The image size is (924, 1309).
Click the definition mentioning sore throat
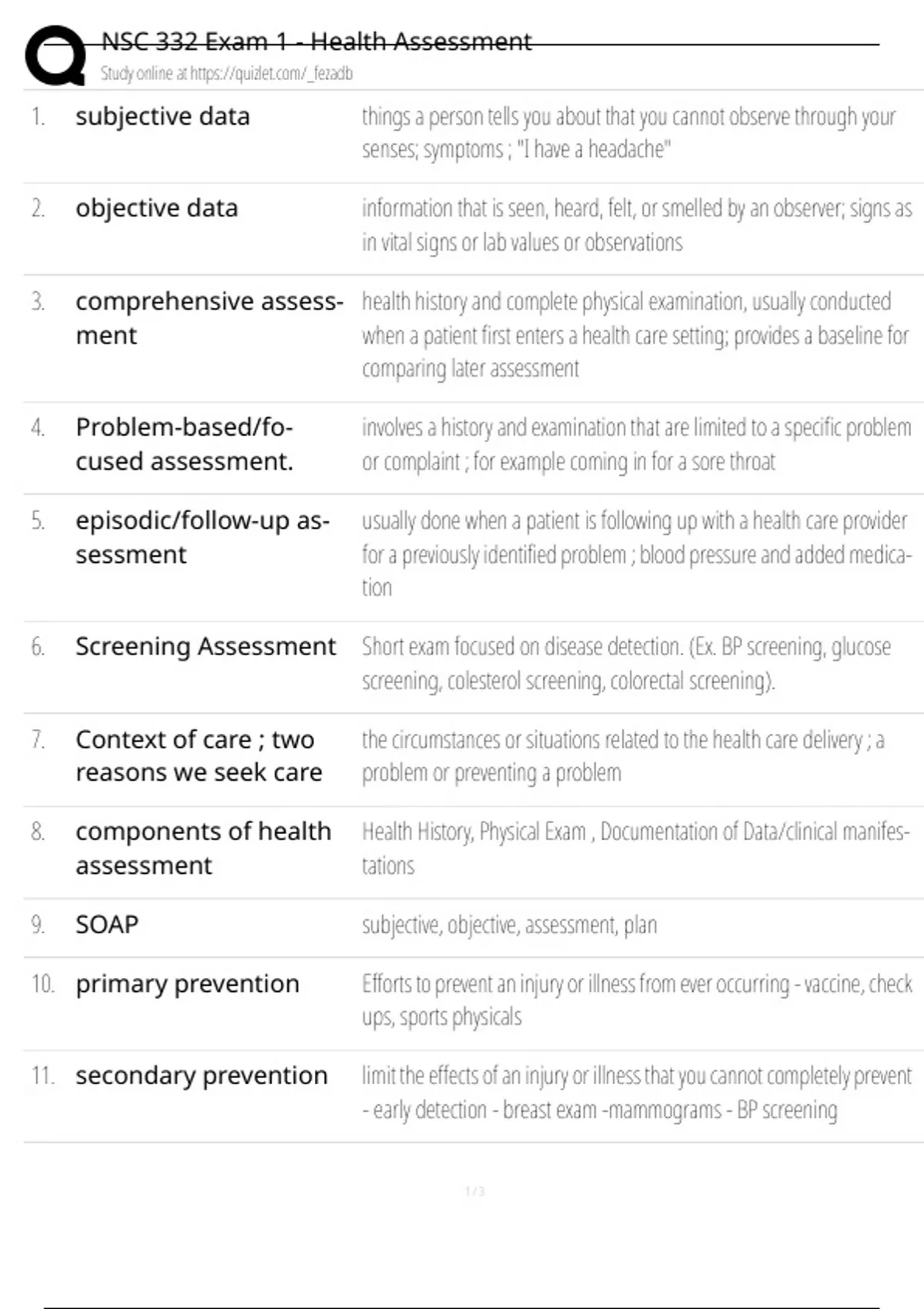pos(636,444)
